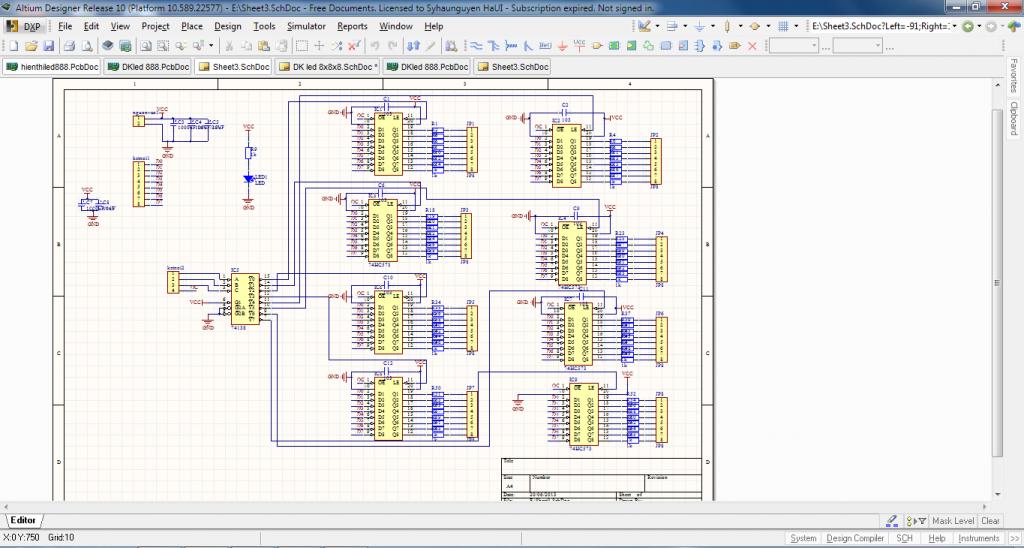Open the Design Compiler panel button

pyautogui.click(x=854, y=539)
